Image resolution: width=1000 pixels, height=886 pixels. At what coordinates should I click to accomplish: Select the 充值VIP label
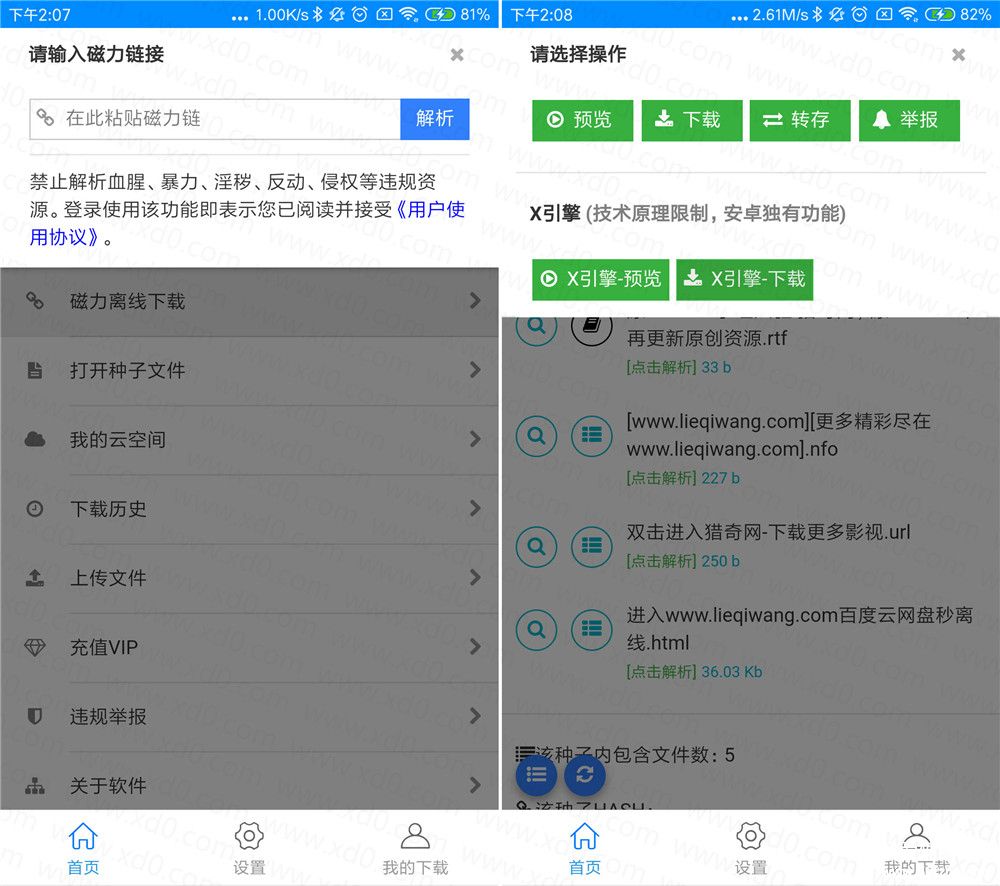(104, 647)
